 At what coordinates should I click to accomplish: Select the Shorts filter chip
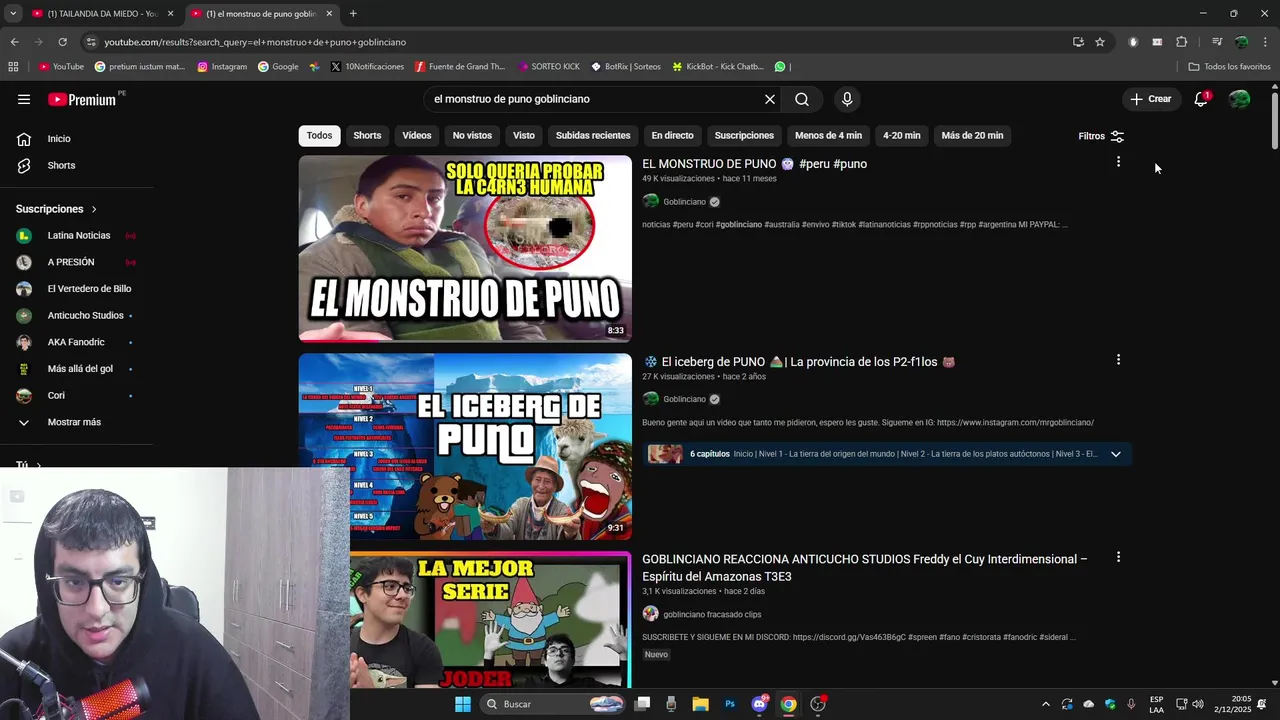click(x=367, y=136)
